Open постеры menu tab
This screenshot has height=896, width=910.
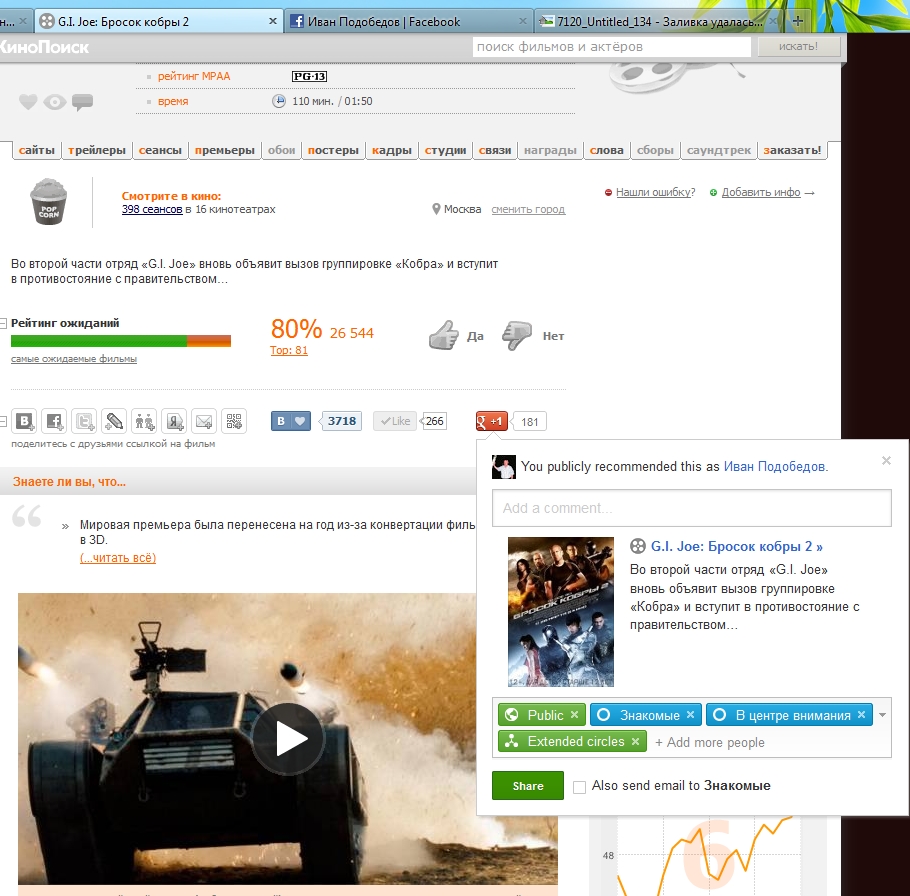point(333,150)
